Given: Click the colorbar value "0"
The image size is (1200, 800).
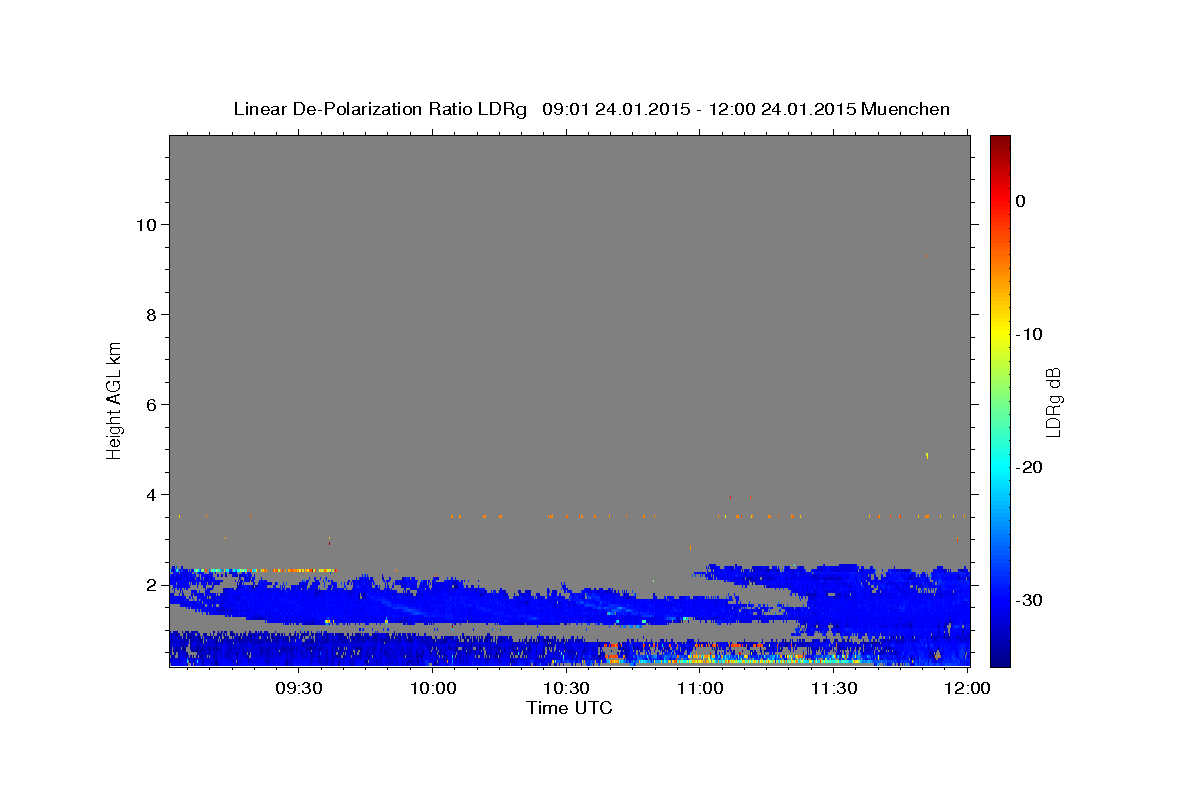Looking at the screenshot, I should pyautogui.click(x=1020, y=201).
